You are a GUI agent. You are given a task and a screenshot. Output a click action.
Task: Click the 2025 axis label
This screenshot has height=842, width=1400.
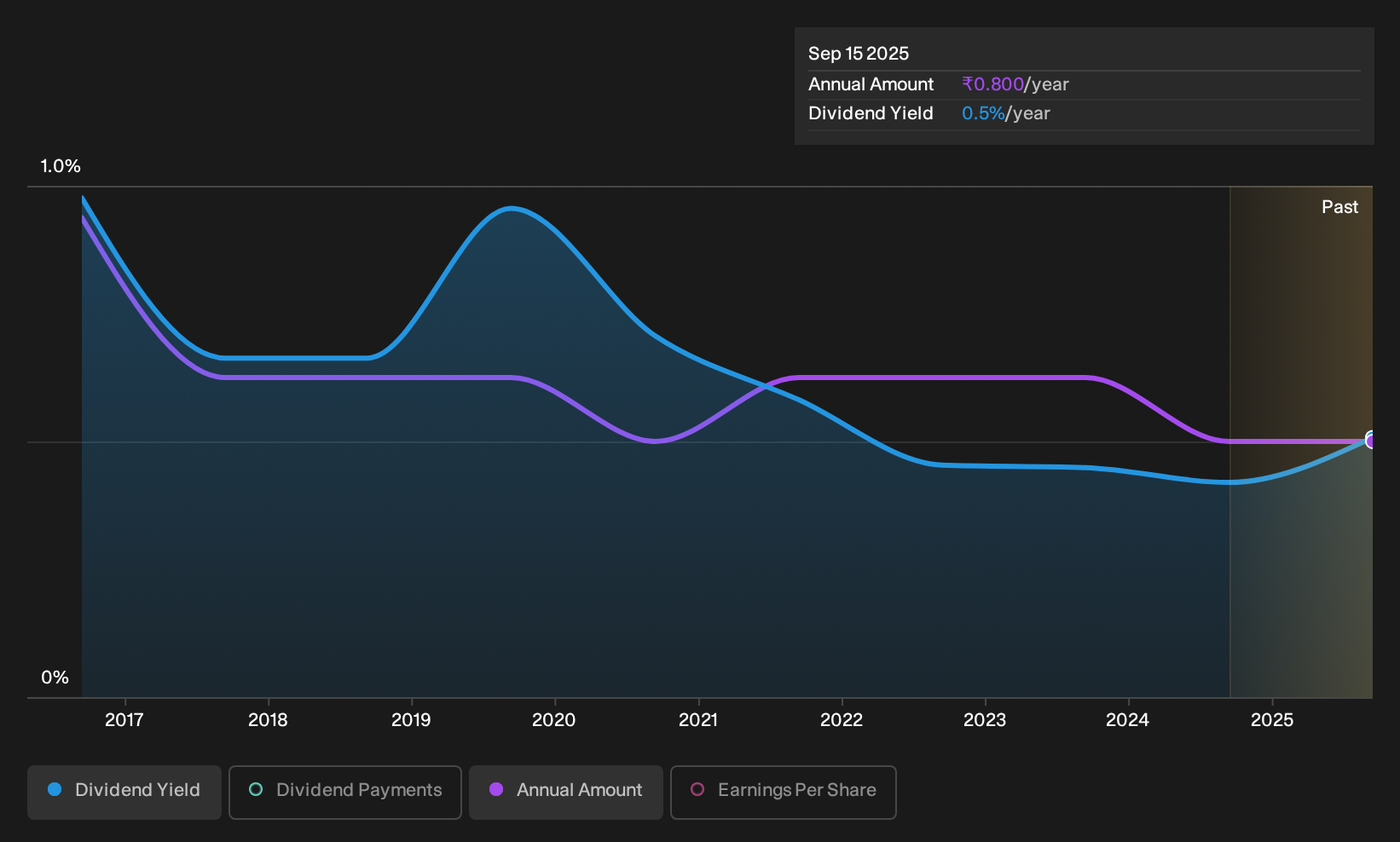pos(1272,720)
